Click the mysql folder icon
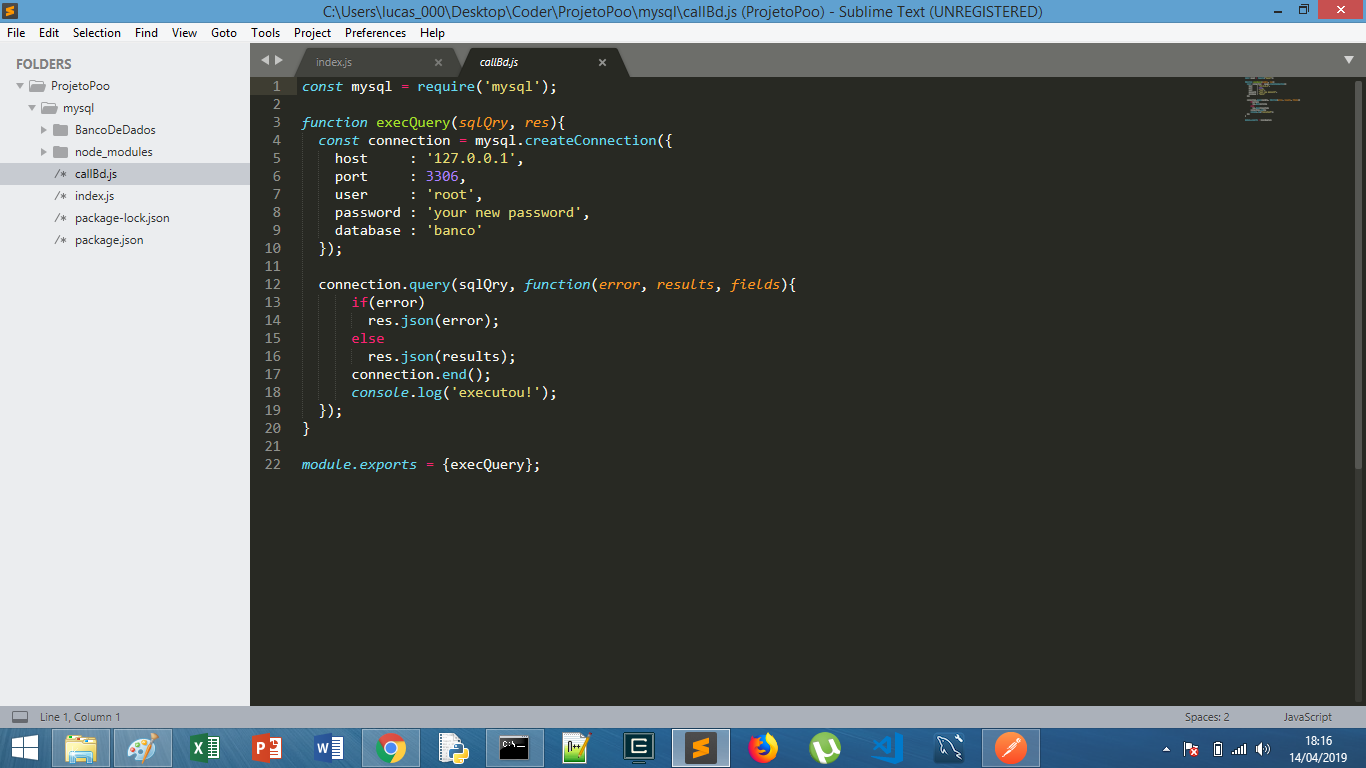This screenshot has height=768, width=1366. pyautogui.click(x=49, y=108)
